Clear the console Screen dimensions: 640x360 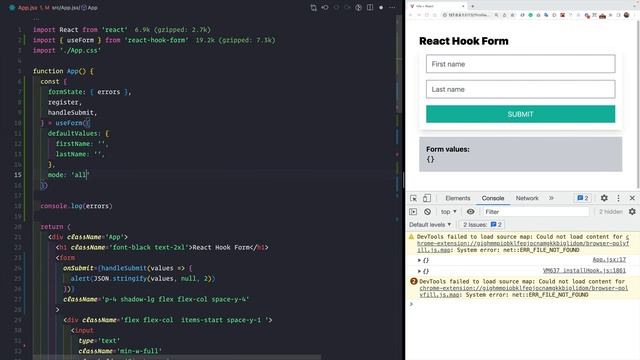pyautogui.click(x=427, y=212)
